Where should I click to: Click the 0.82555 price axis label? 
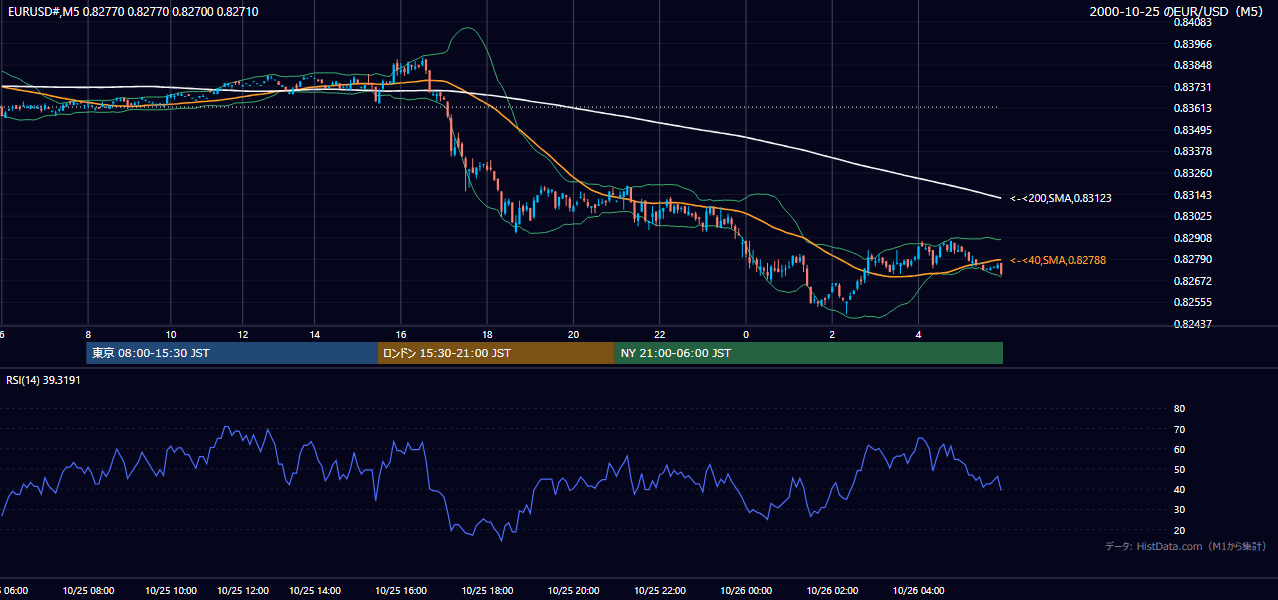click(x=1192, y=303)
